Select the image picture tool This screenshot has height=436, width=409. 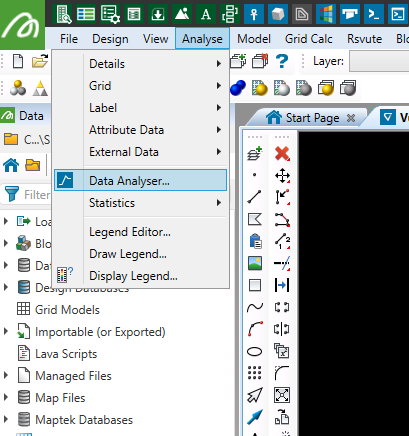coord(255,263)
